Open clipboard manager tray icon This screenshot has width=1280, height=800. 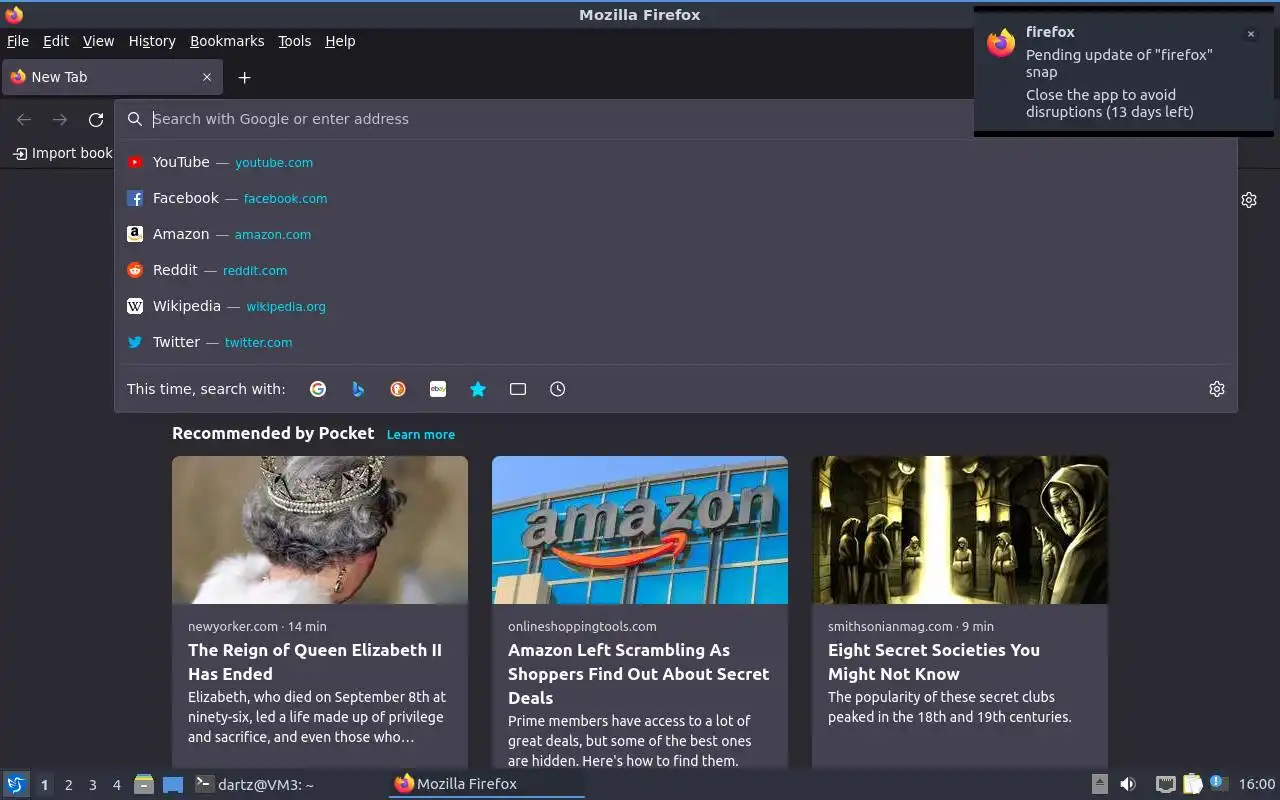click(x=1192, y=784)
